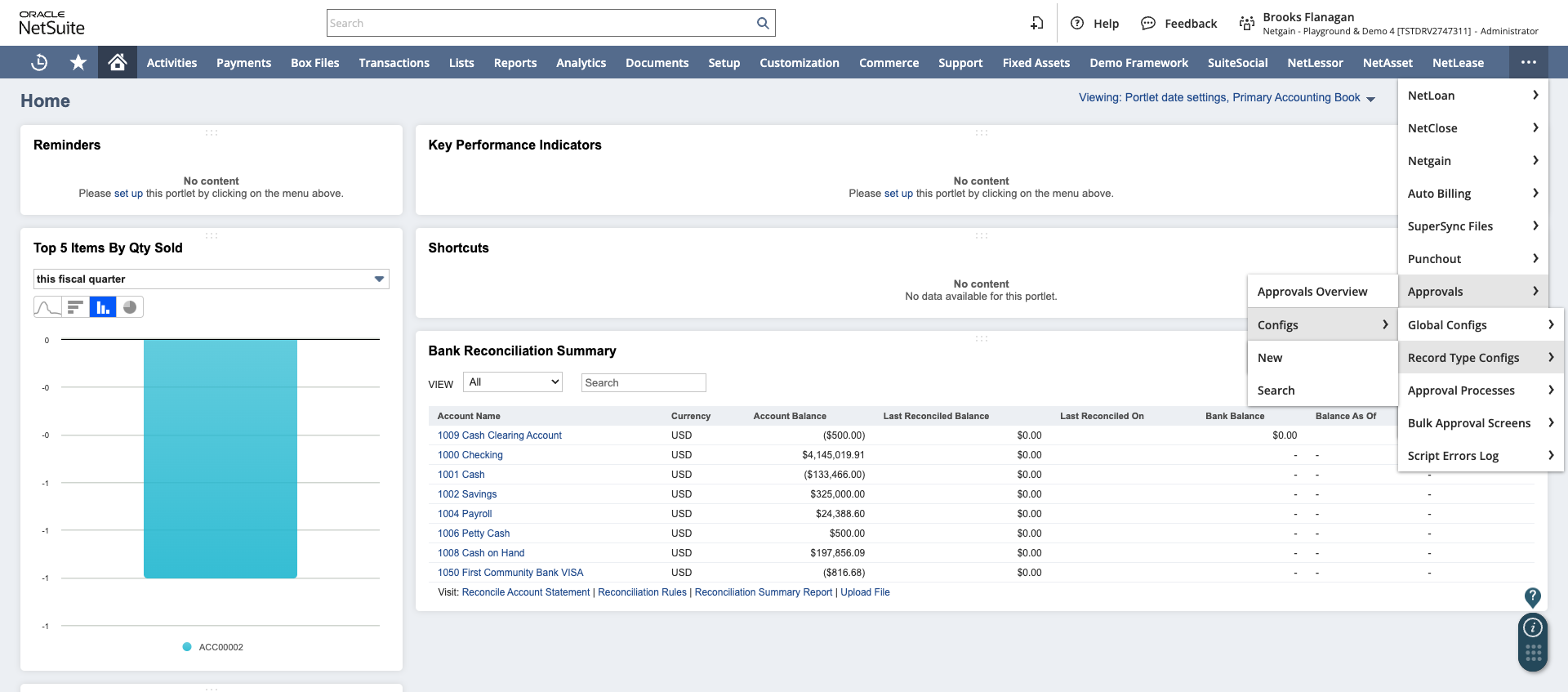This screenshot has width=1568, height=692.
Task: Switch chart to pie view
Action: pos(130,307)
